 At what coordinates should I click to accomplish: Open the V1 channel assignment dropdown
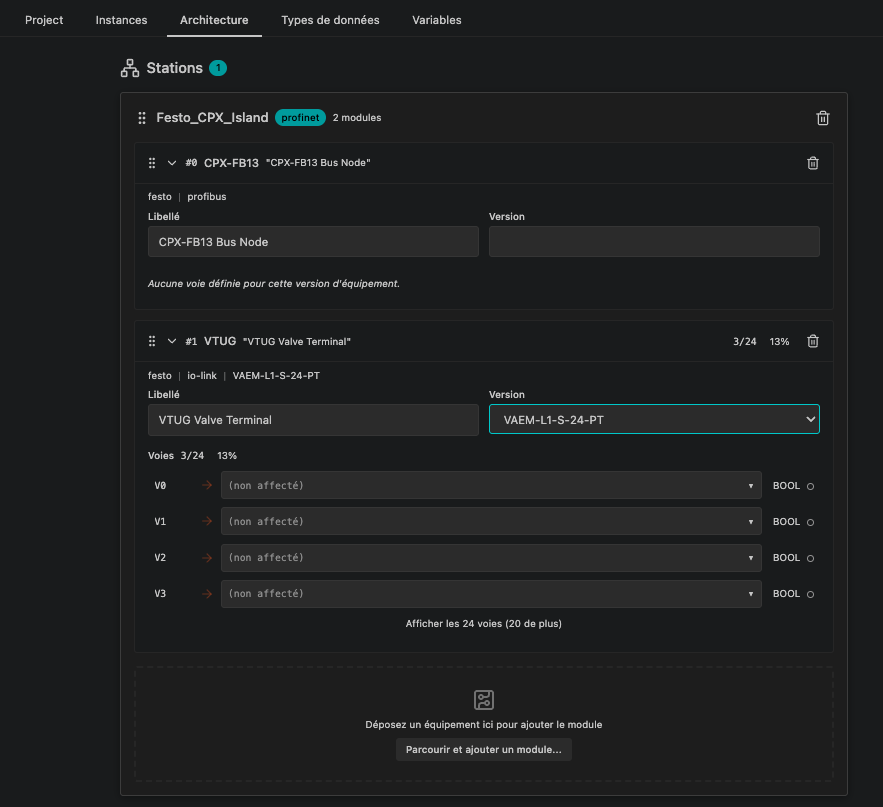491,521
